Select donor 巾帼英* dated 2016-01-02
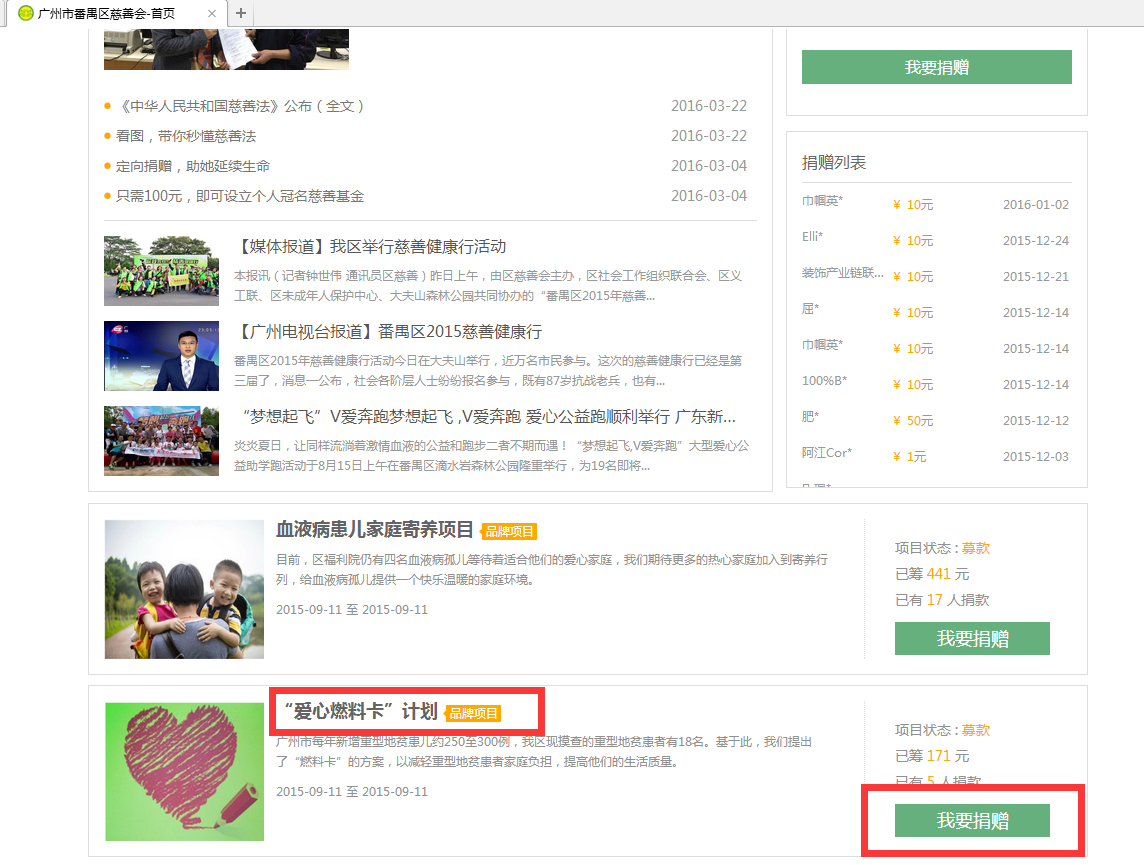This screenshot has width=1144, height=865. [x=822, y=201]
